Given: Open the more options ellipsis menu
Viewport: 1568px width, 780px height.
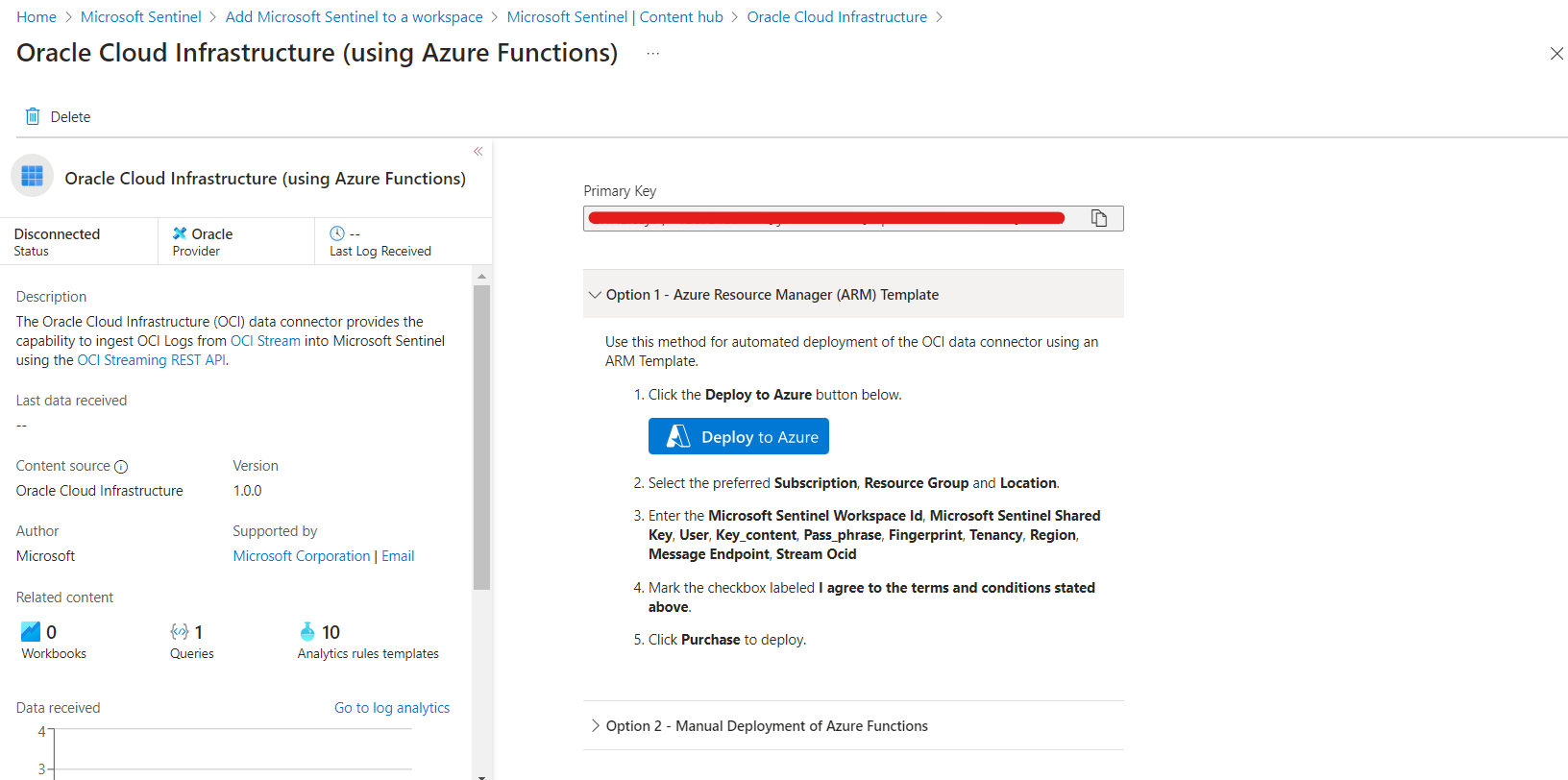Looking at the screenshot, I should (653, 54).
